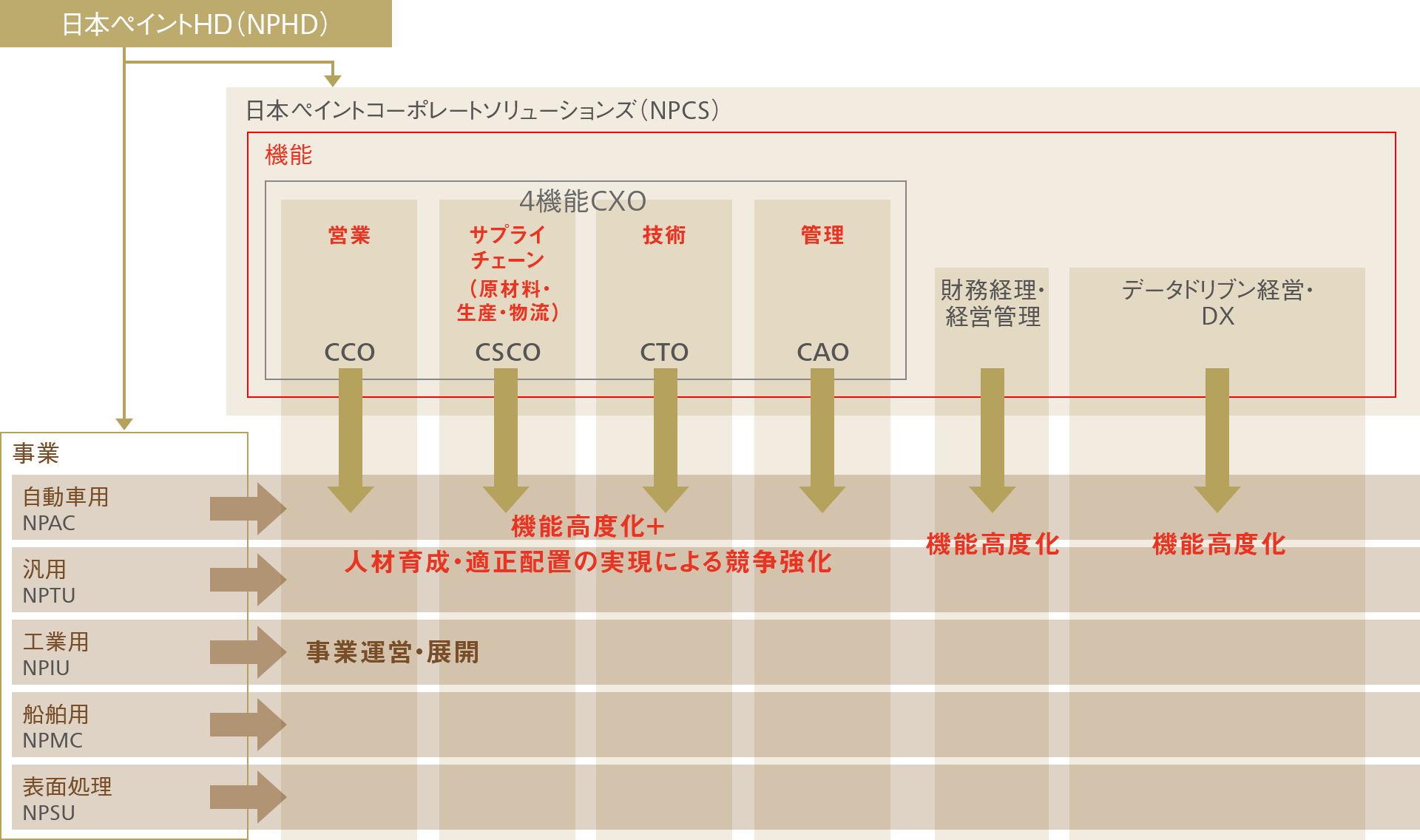Screen dimensions: 1420x840
Task: Click the right arrow beside 表面処理 NPSU
Action: 248,797
